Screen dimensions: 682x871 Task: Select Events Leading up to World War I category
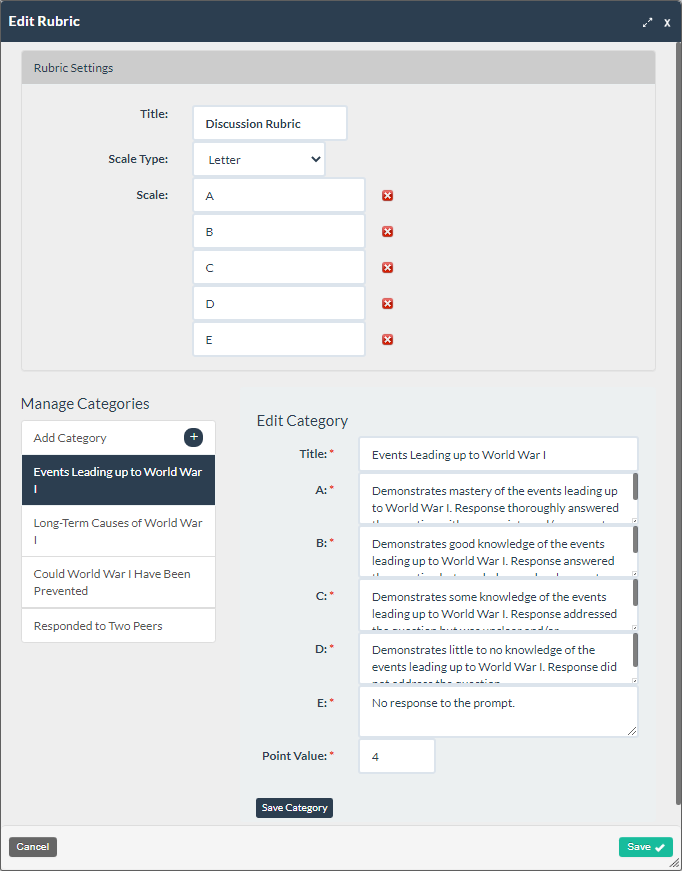click(118, 480)
